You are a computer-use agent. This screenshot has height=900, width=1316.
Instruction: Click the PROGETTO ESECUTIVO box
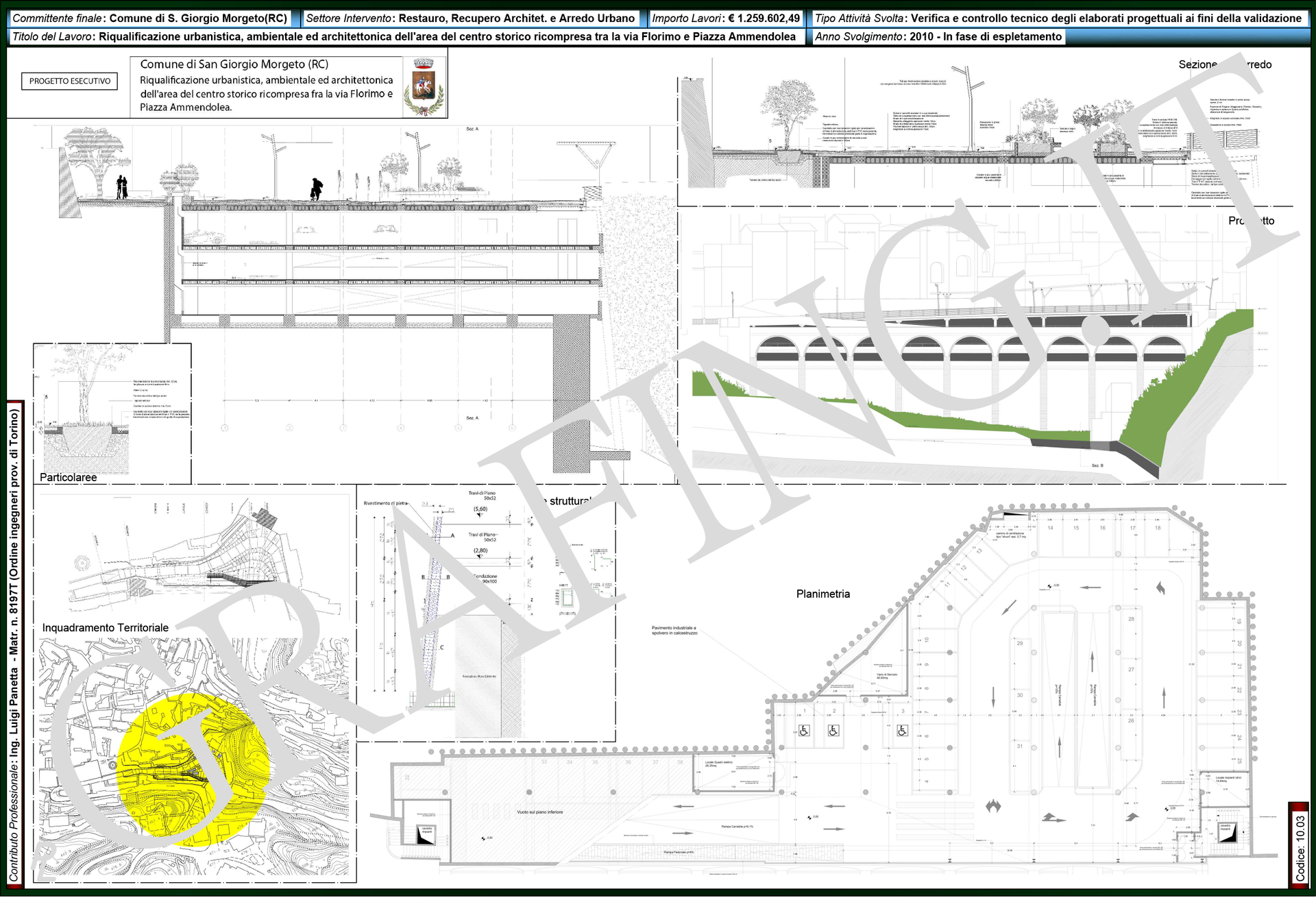coord(69,81)
